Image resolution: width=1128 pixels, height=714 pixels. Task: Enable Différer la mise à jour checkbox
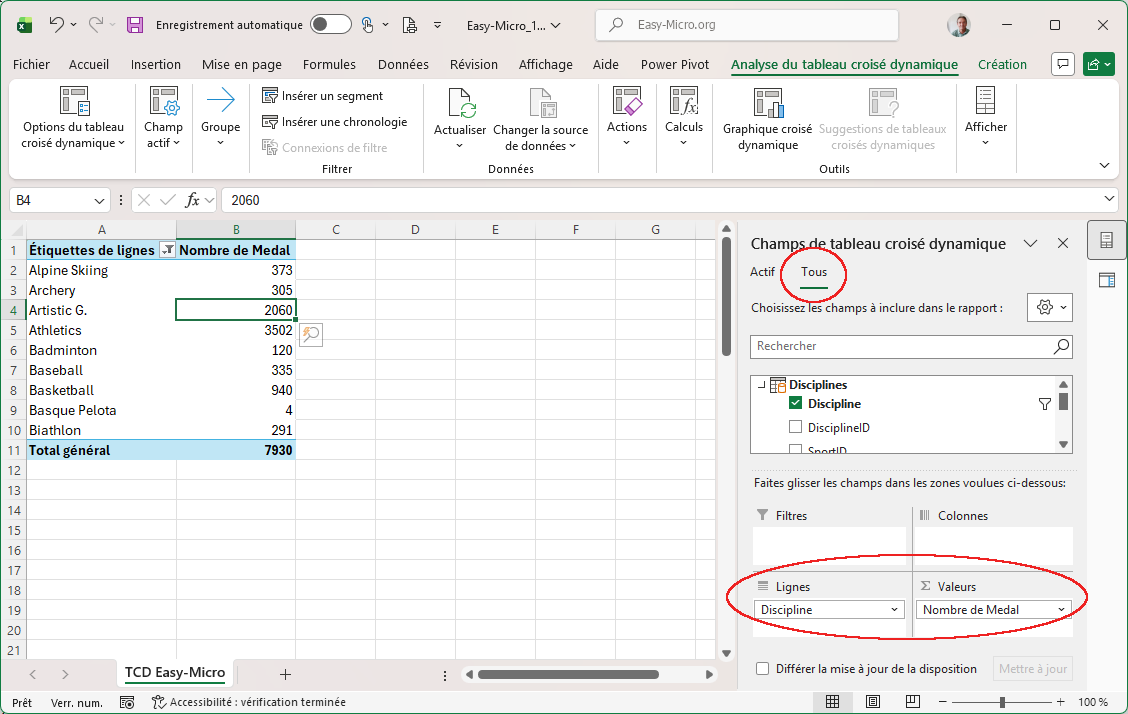763,669
